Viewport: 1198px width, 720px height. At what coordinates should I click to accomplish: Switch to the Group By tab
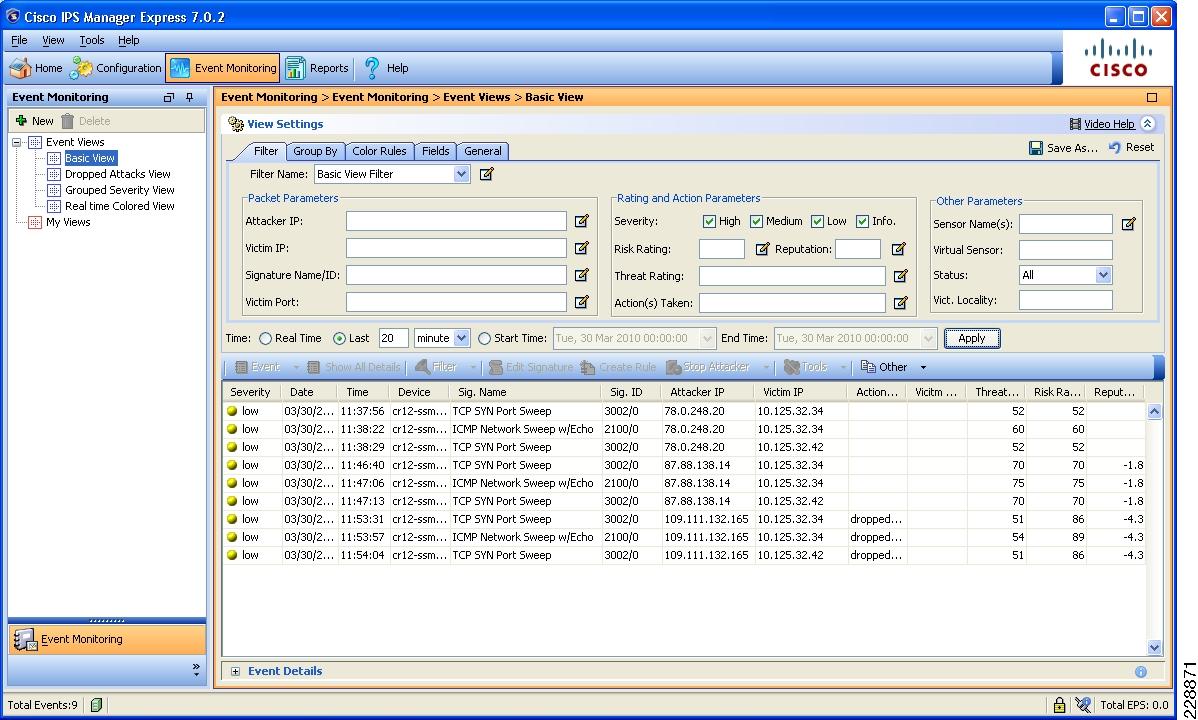[315, 151]
